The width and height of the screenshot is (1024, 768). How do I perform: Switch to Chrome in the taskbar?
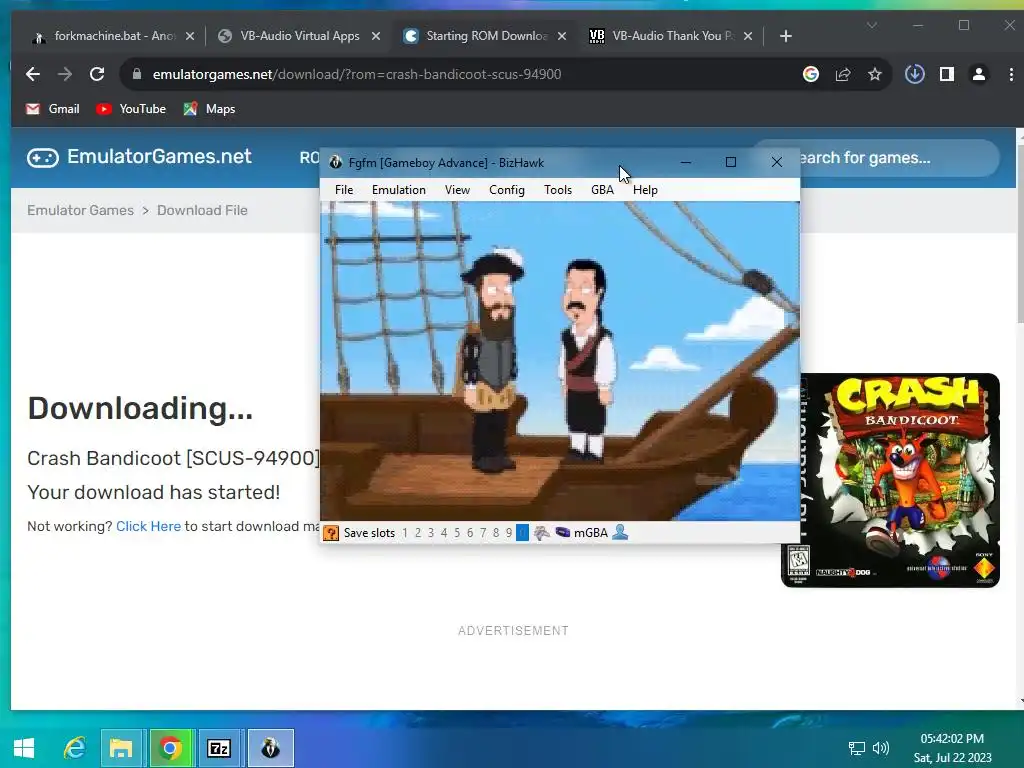coord(170,748)
